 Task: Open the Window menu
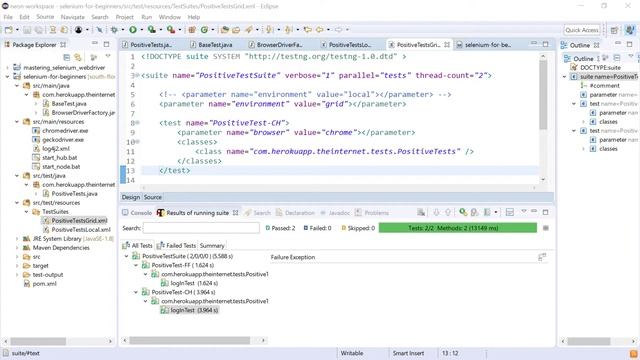point(169,17)
